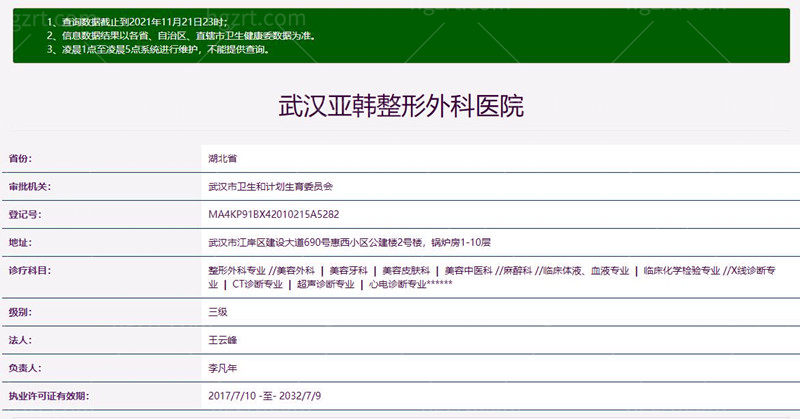The width and height of the screenshot is (800, 419).
Task: Select the 临床化学检验专业 entry
Action: tap(682, 270)
